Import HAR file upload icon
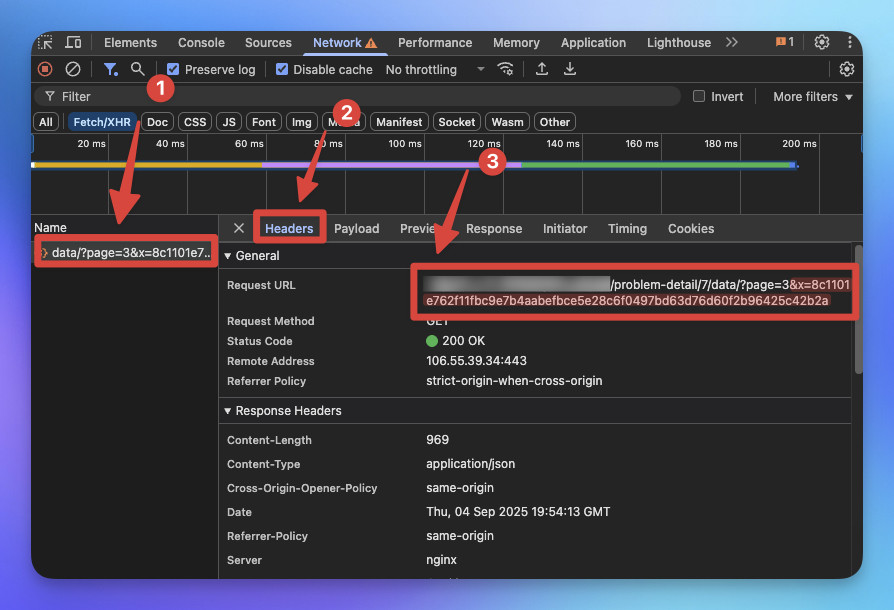 (542, 70)
